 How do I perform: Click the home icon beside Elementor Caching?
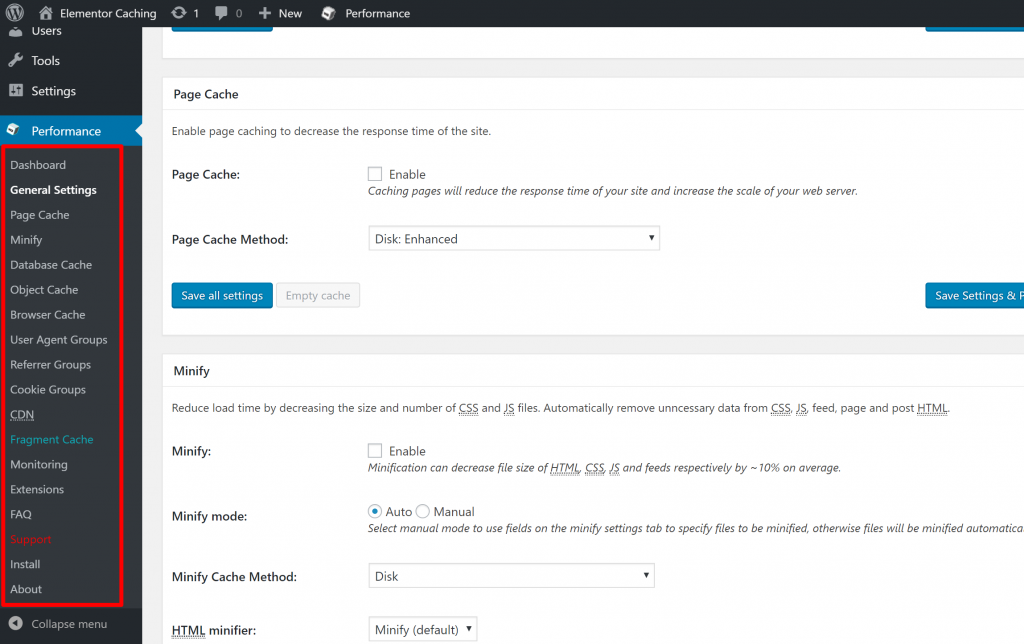[x=45, y=13]
